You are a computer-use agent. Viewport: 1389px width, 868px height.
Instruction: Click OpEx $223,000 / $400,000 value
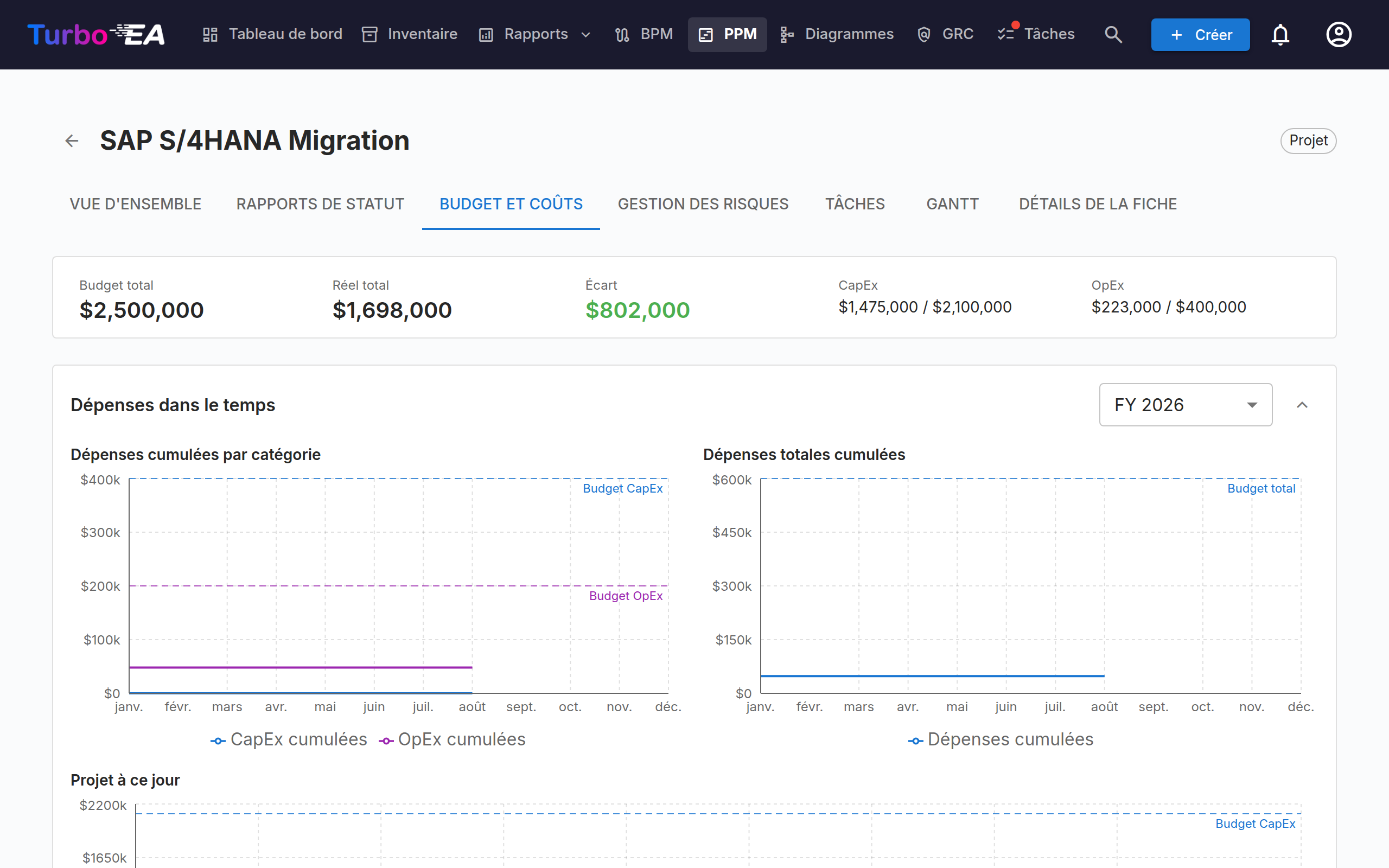[x=1169, y=307]
